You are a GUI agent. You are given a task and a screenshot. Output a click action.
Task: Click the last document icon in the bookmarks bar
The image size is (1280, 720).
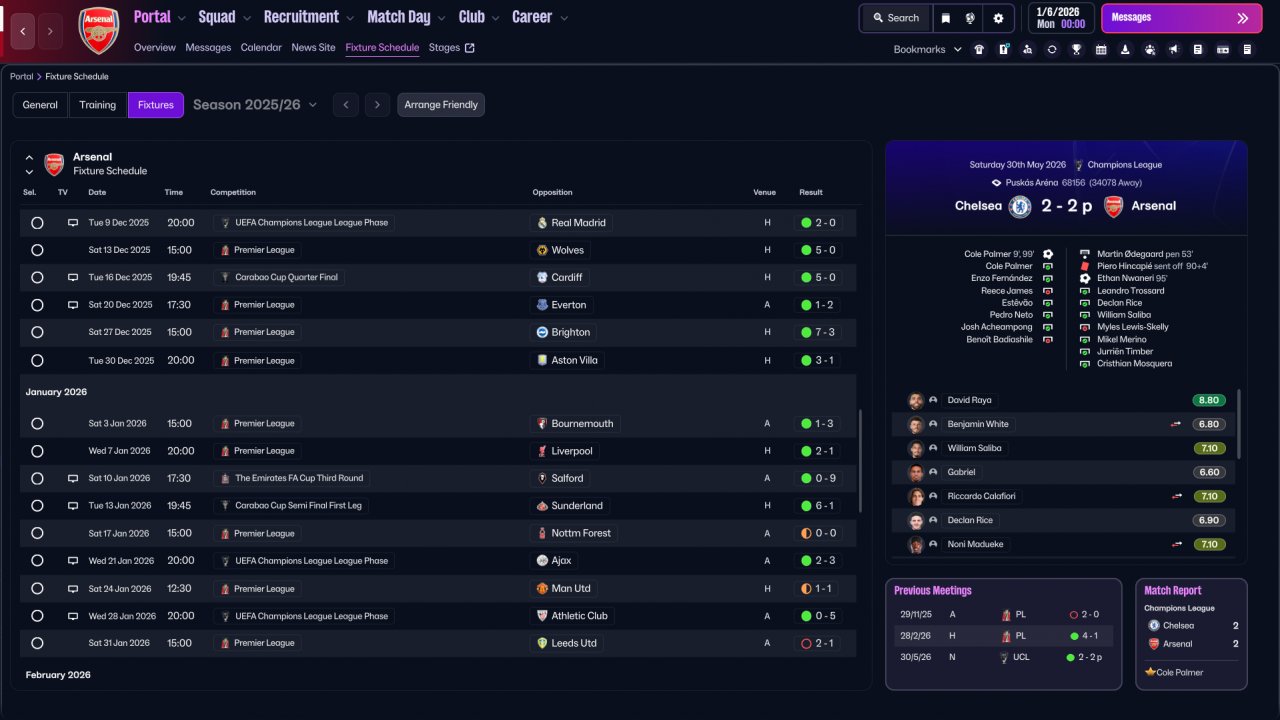point(1247,49)
